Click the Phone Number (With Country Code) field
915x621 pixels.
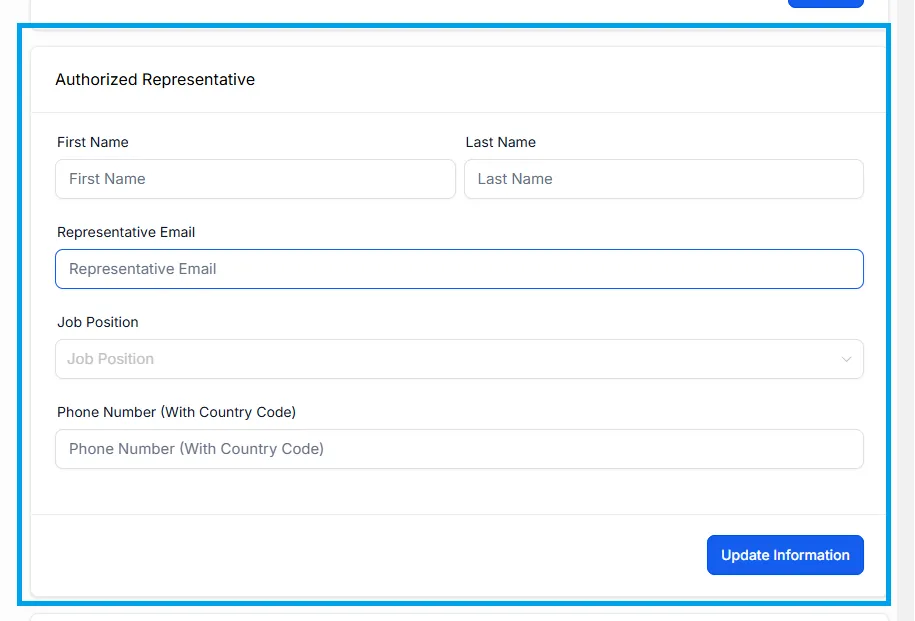pos(459,449)
